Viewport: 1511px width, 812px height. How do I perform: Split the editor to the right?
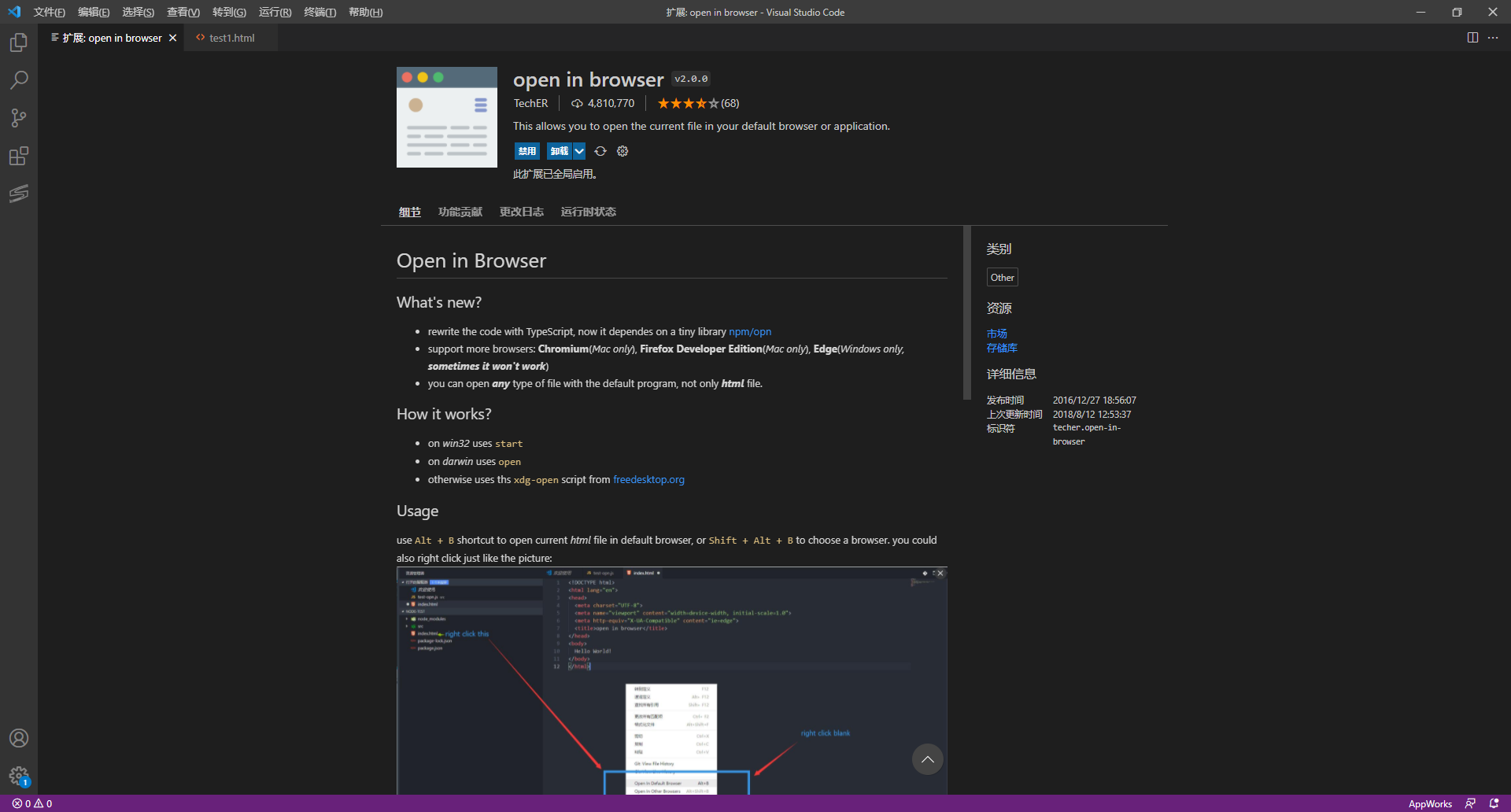click(x=1472, y=38)
